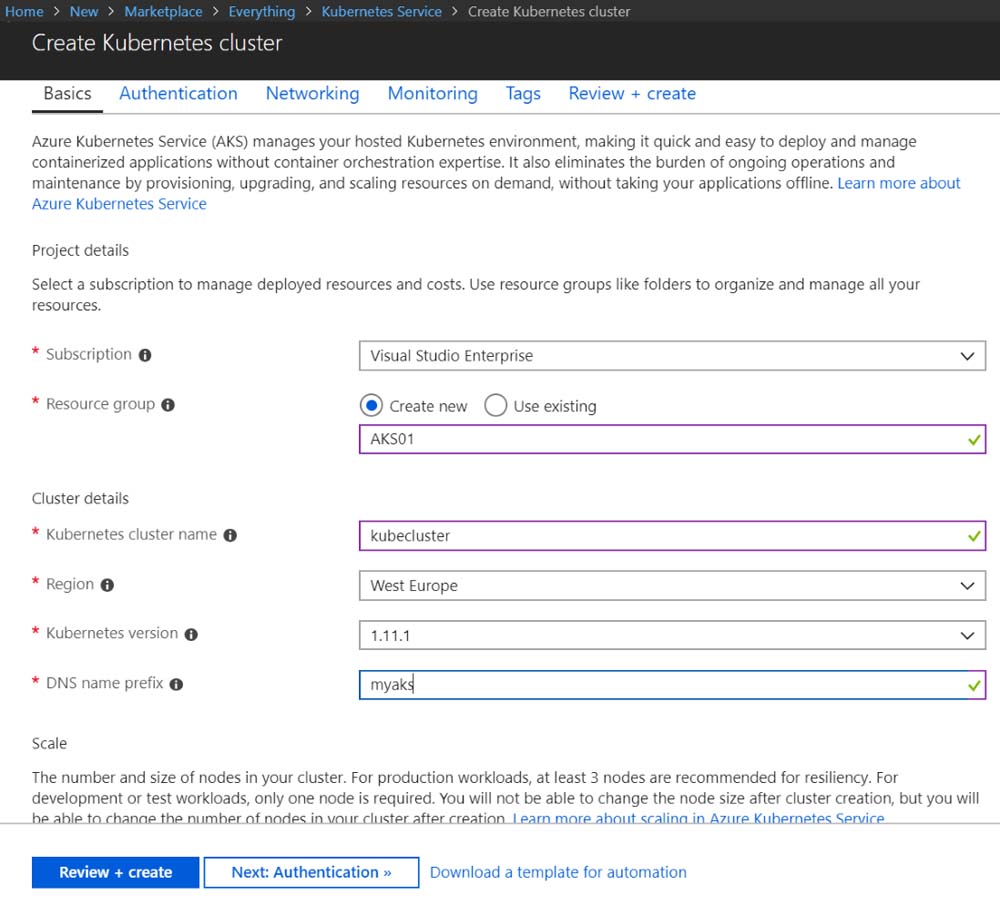Navigate to Marketplace in the breadcrumb

163,12
